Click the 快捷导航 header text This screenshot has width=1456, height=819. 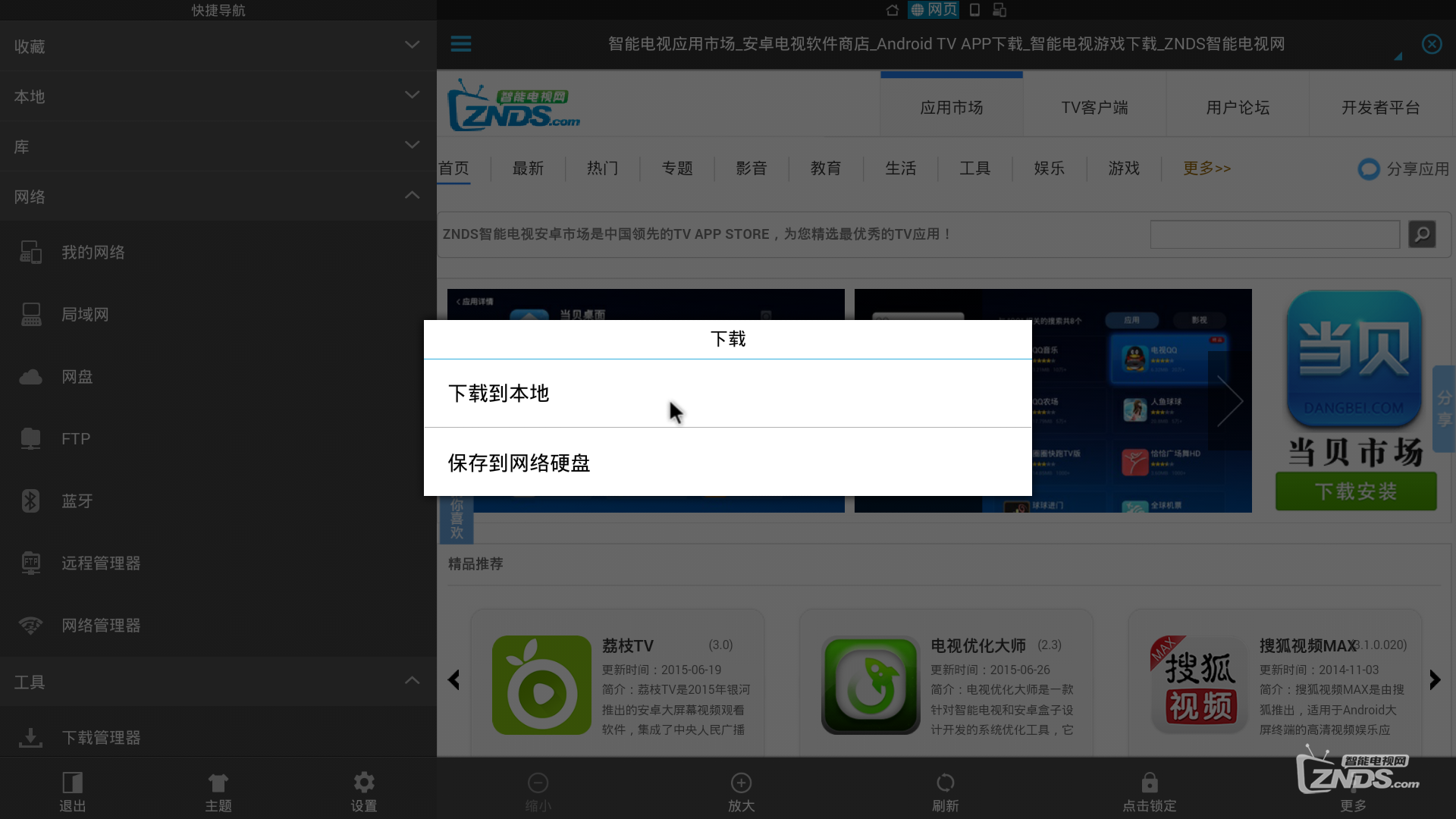[x=218, y=10]
